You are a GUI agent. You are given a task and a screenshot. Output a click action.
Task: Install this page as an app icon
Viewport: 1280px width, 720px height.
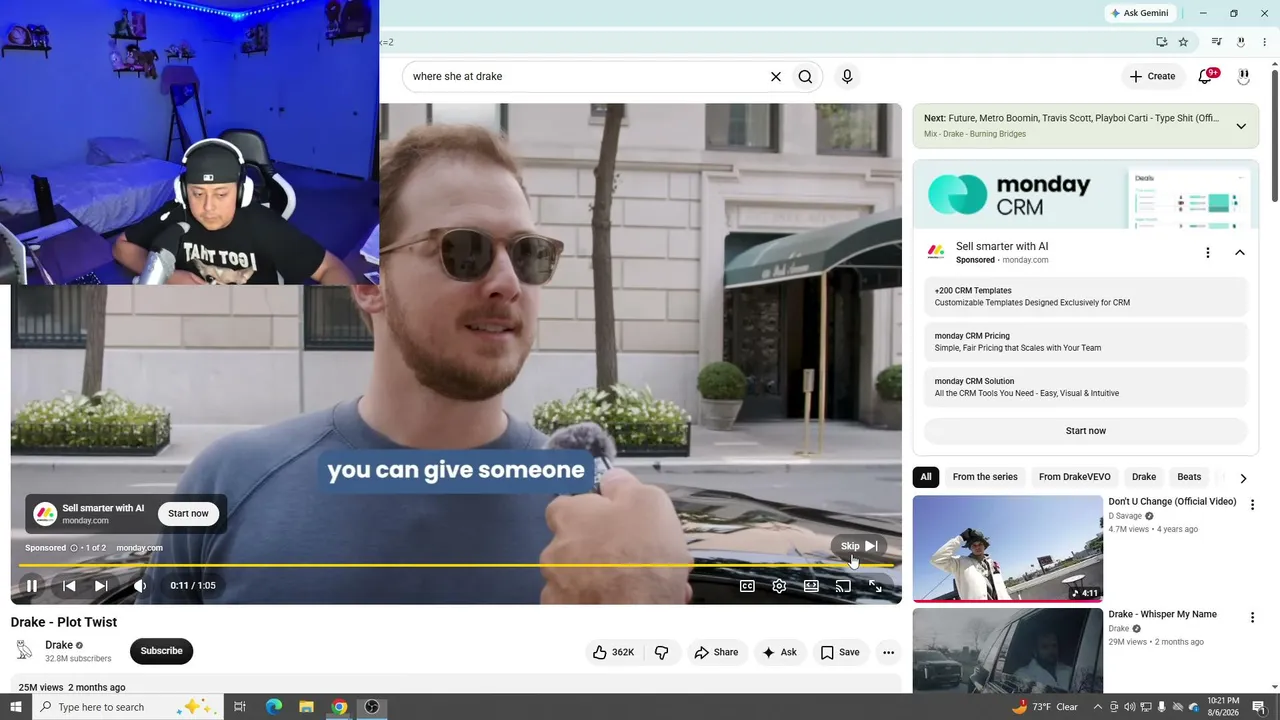(x=1161, y=42)
